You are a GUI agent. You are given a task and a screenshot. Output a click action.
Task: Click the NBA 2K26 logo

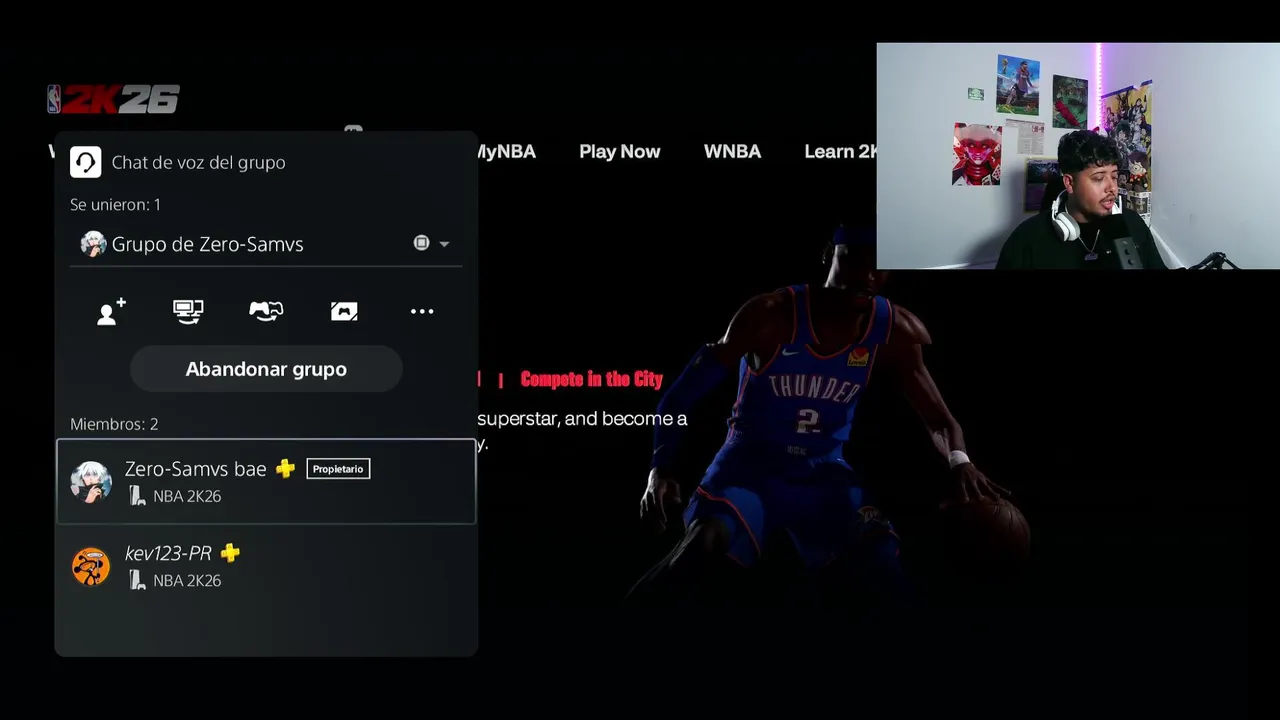pyautogui.click(x=113, y=99)
